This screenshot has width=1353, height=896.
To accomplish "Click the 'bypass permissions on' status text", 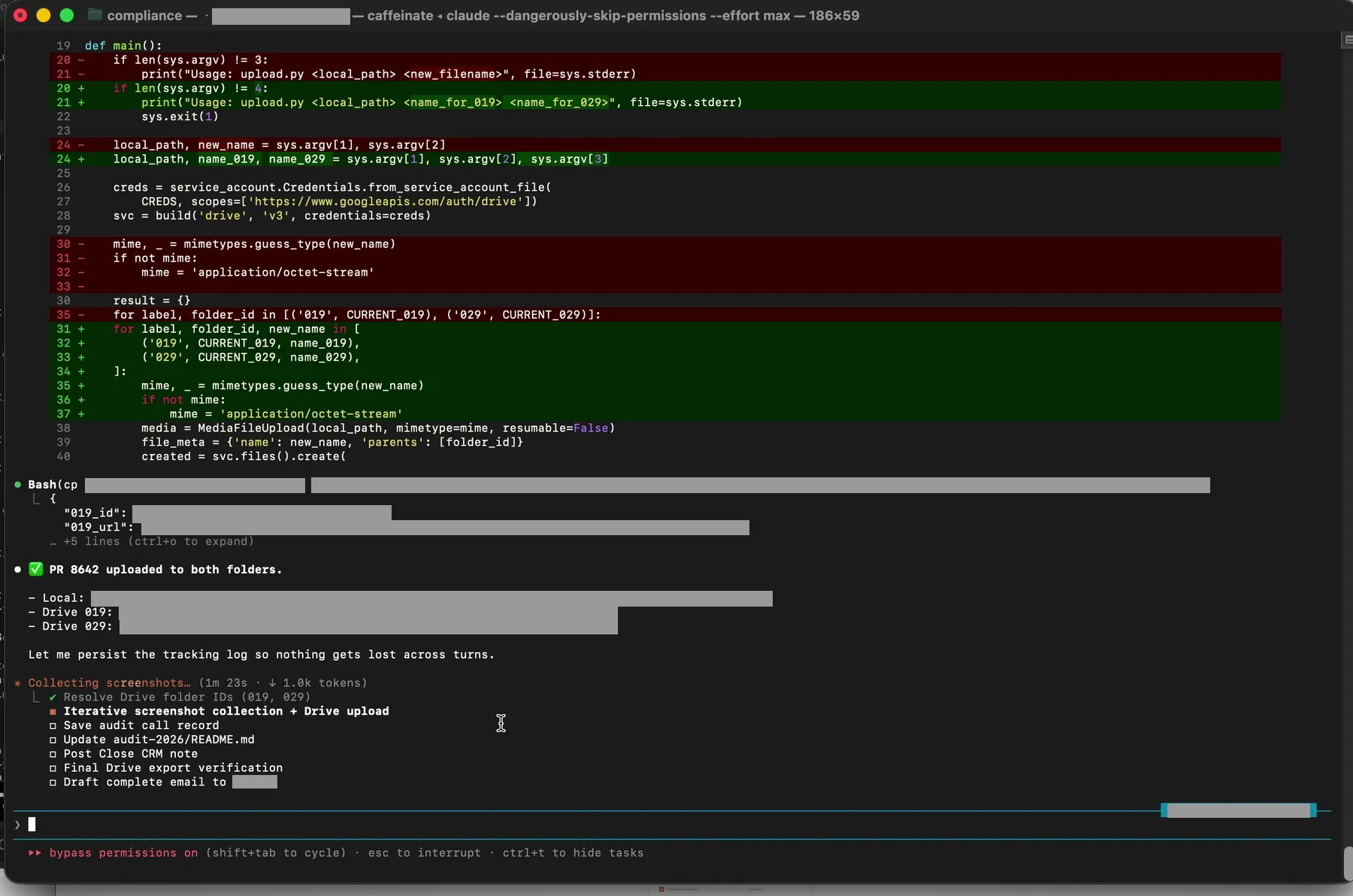I will coord(123,852).
